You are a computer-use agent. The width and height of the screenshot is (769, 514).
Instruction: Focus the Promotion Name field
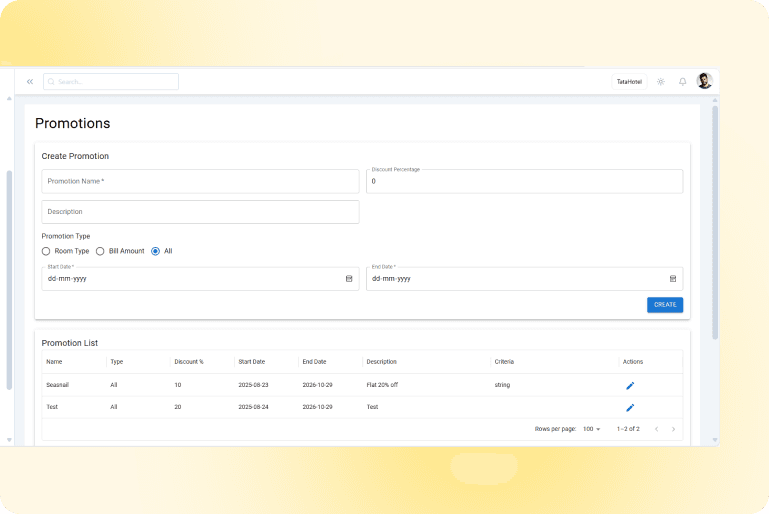point(200,181)
